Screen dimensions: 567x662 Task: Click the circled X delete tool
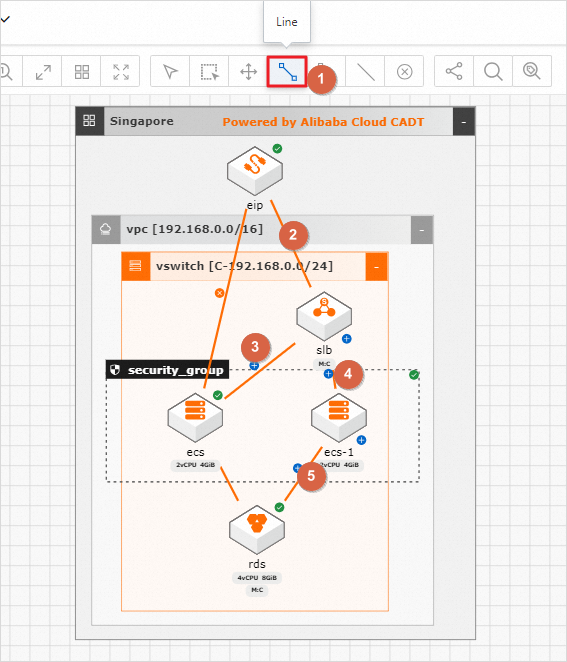tap(404, 71)
